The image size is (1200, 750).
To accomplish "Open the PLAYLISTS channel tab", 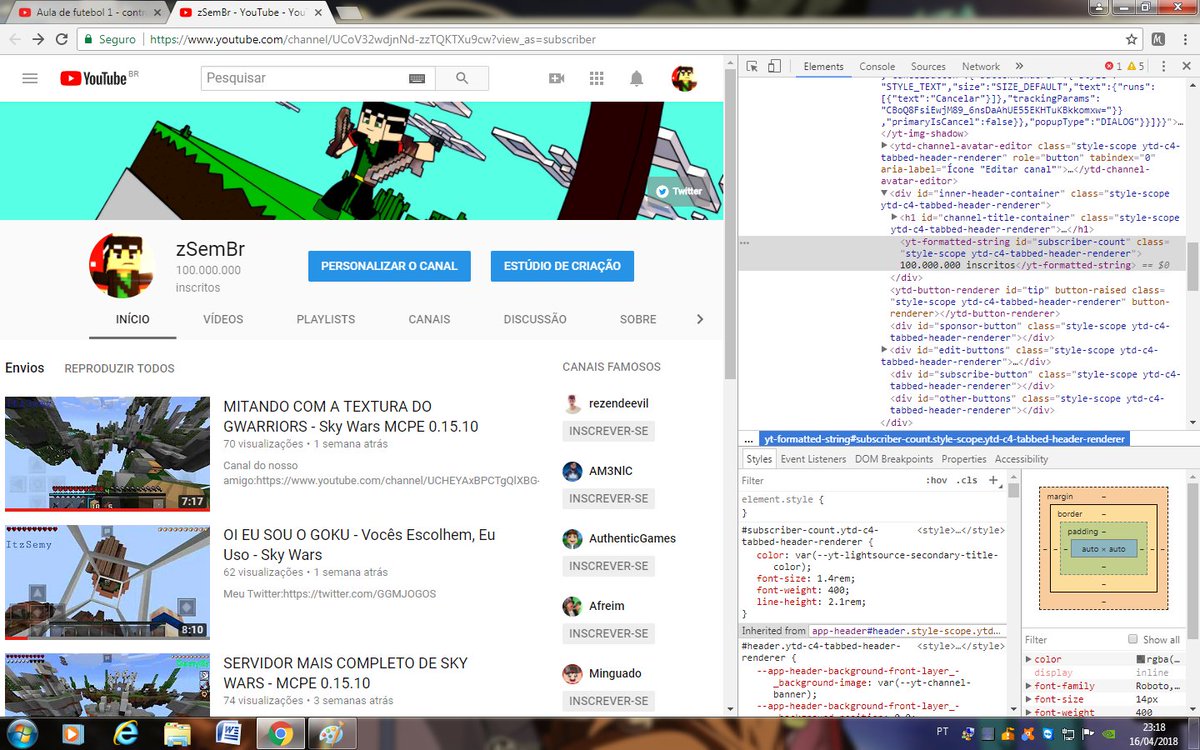I will [x=326, y=319].
